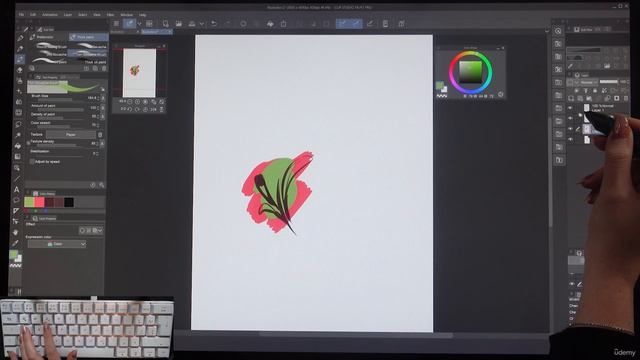Image resolution: width=640 pixels, height=360 pixels.
Task: Click the Navigator zoom in icon
Action: 138,102
